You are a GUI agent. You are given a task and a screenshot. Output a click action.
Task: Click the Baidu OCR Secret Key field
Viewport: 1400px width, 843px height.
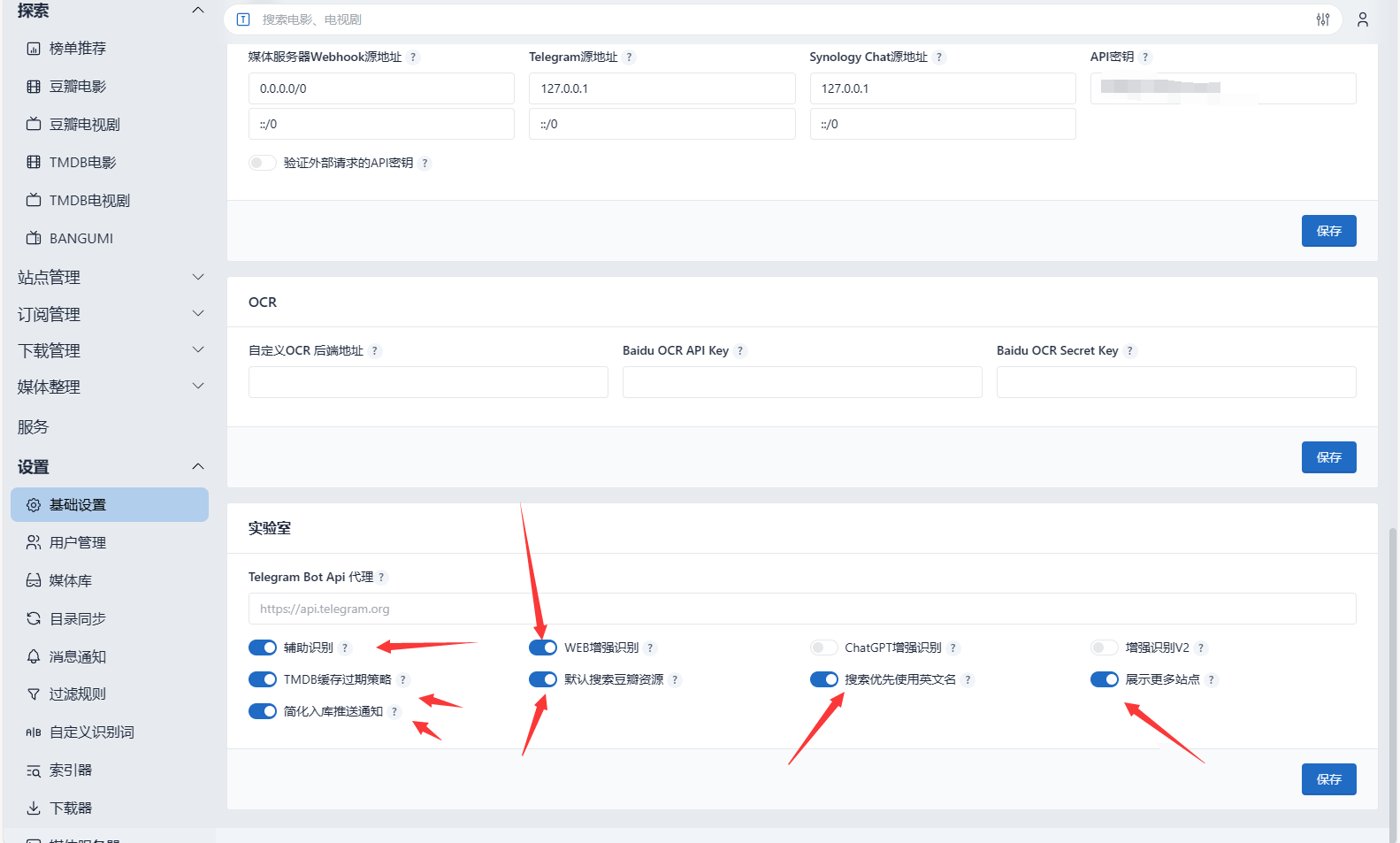(x=1176, y=382)
